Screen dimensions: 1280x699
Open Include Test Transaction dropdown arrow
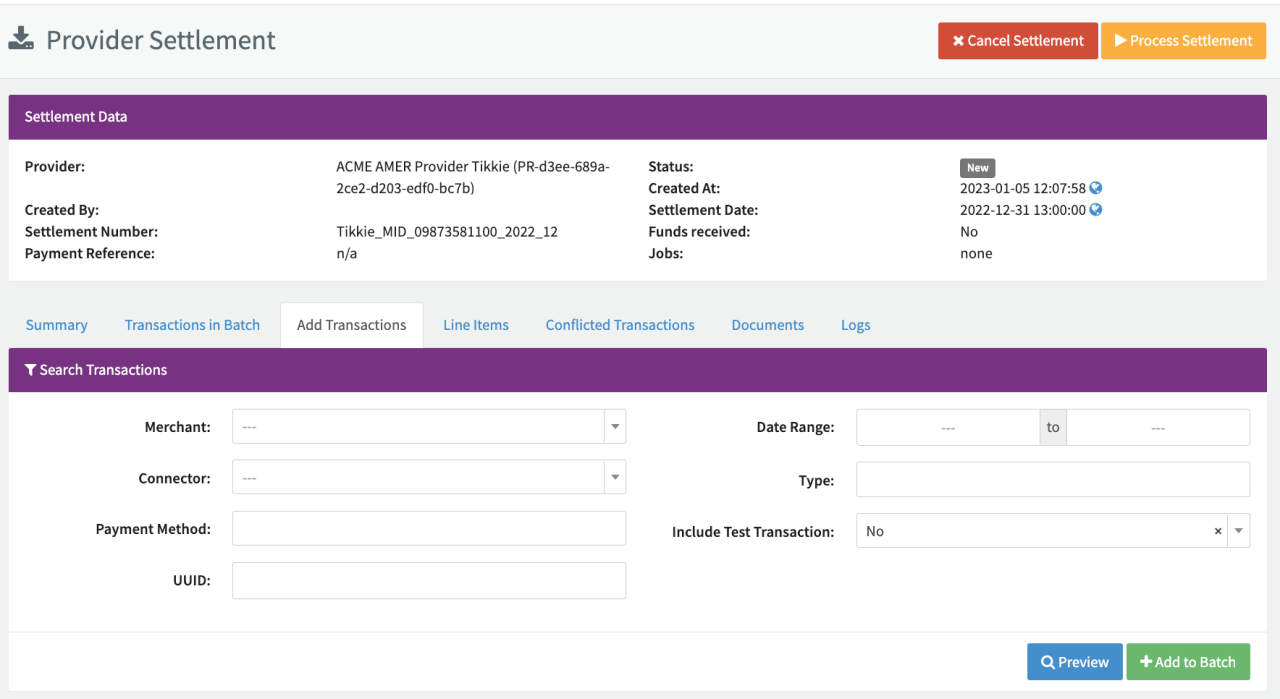click(1239, 532)
